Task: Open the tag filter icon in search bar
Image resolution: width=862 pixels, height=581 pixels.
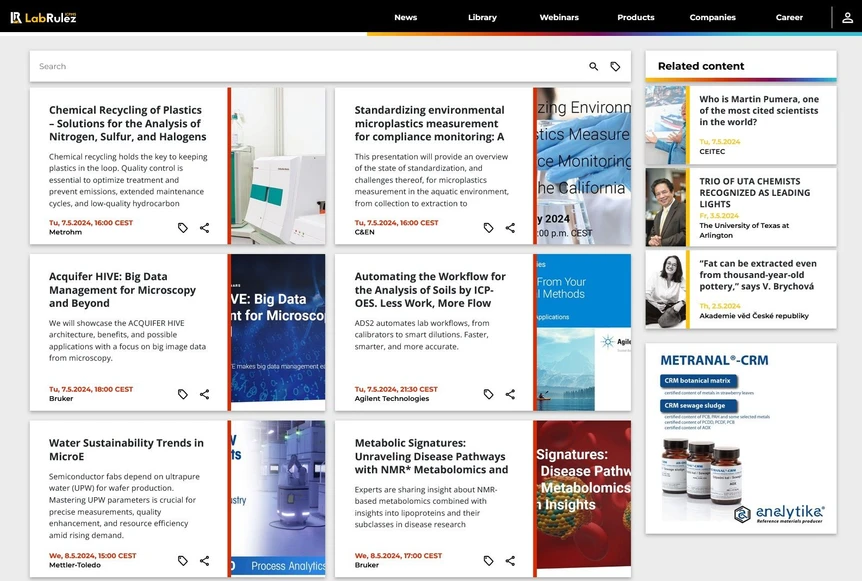Action: coord(615,67)
